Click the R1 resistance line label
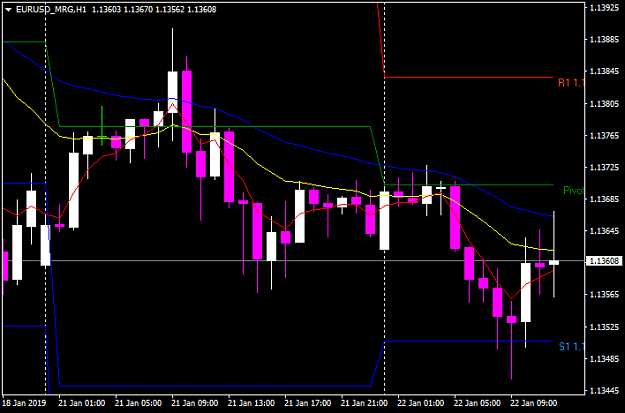Image resolution: width=625 pixels, height=413 pixels. (571, 83)
